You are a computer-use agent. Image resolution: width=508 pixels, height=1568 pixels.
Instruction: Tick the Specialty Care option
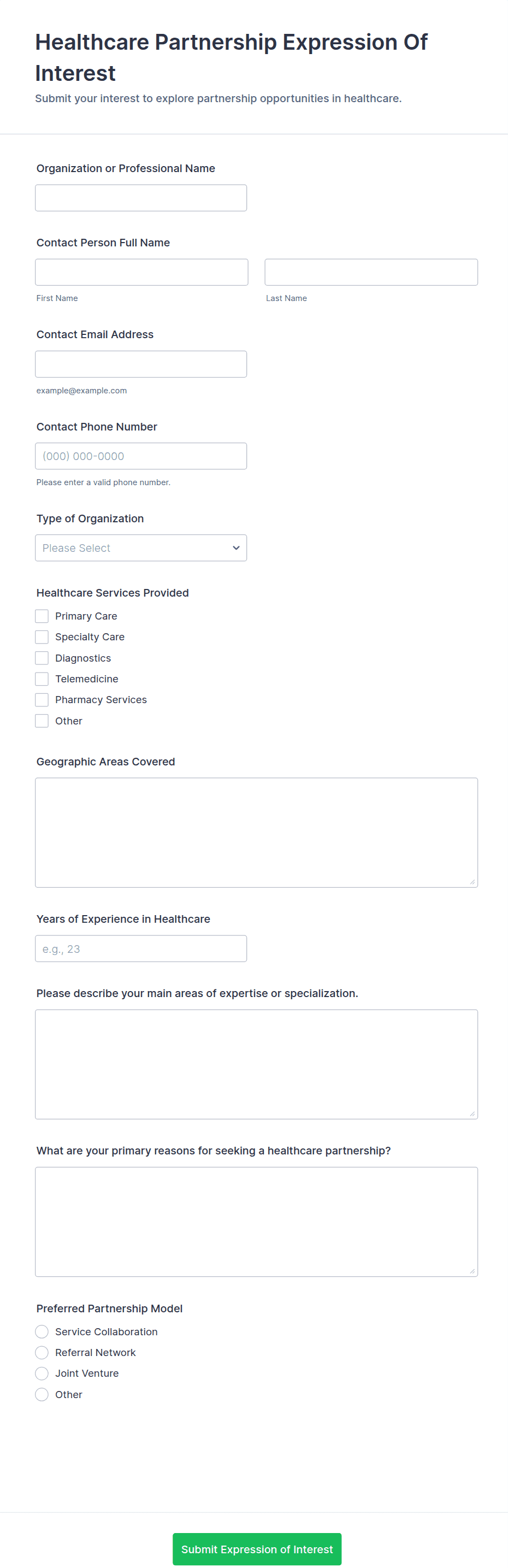pos(42,636)
